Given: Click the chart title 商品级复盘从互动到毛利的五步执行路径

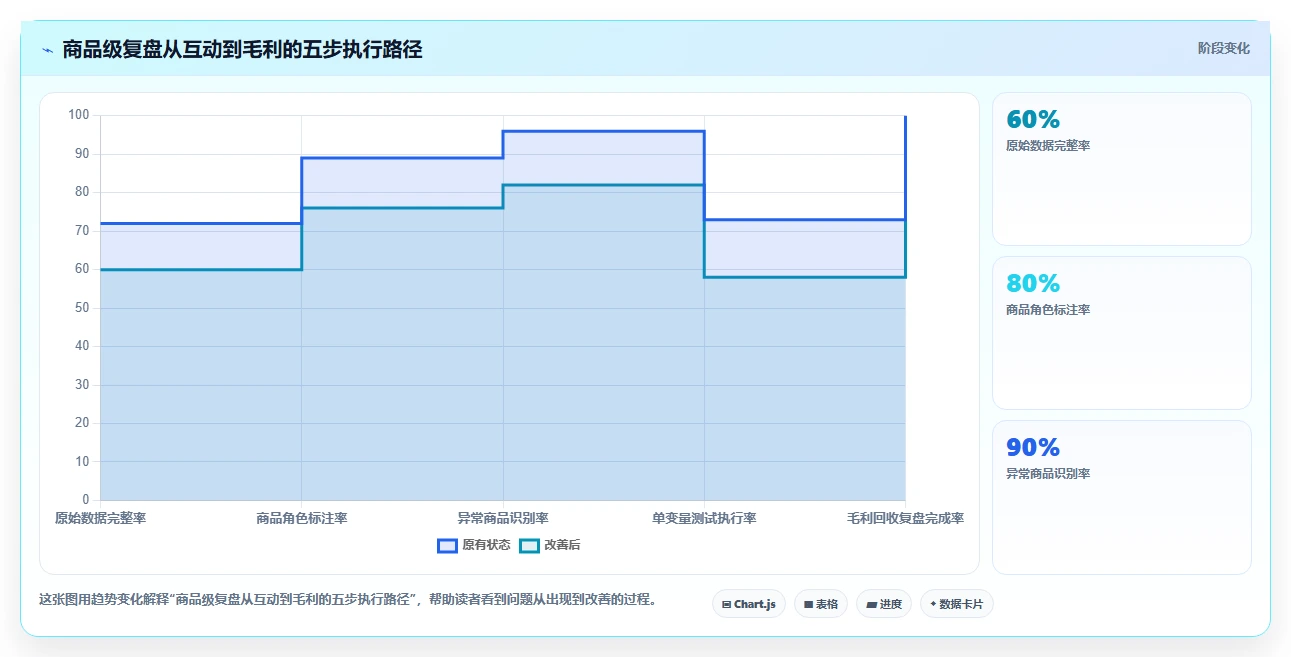Looking at the screenshot, I should (242, 49).
